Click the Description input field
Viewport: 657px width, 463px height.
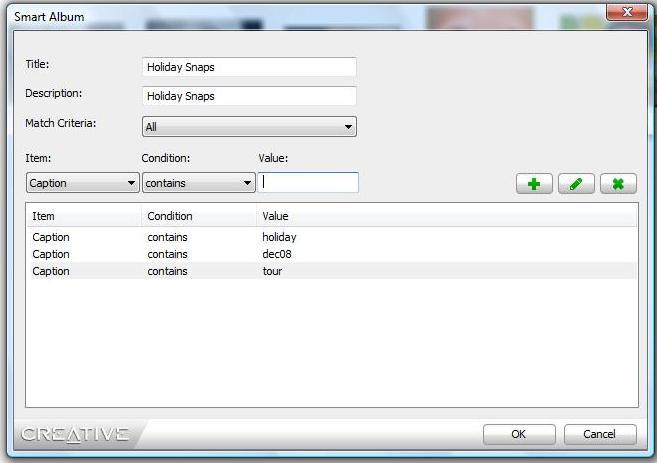pos(249,96)
